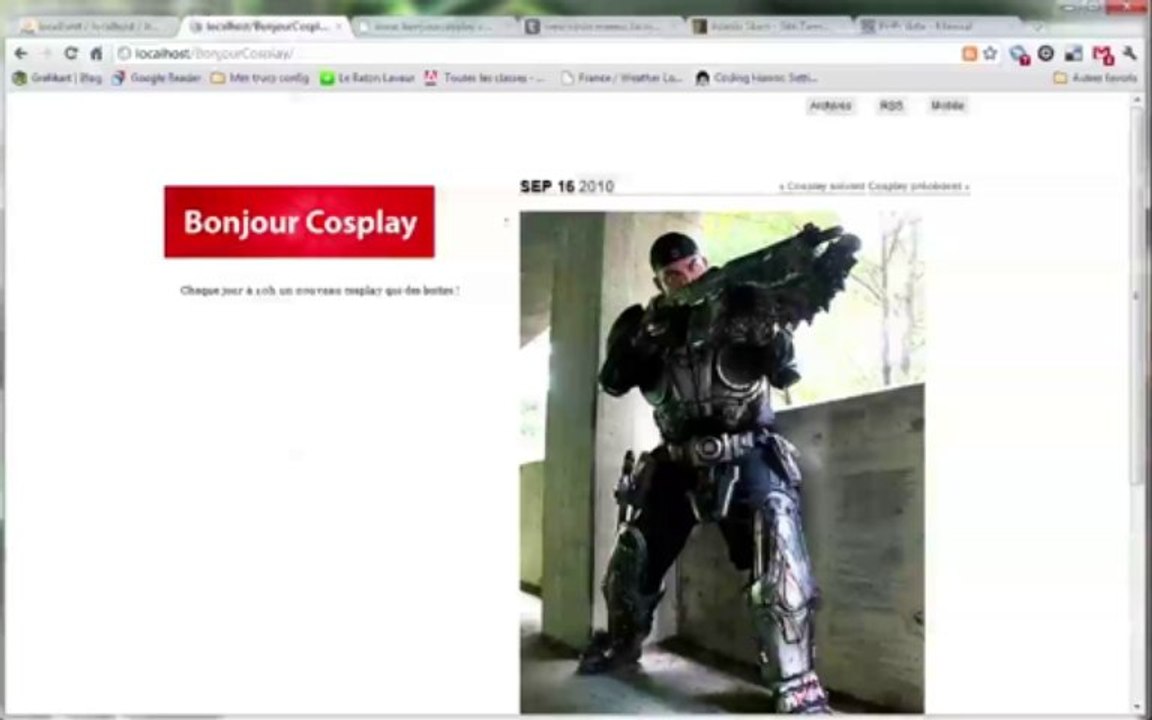Open the Gmail checker extension icon
The height and width of the screenshot is (720, 1152).
coord(1102,54)
